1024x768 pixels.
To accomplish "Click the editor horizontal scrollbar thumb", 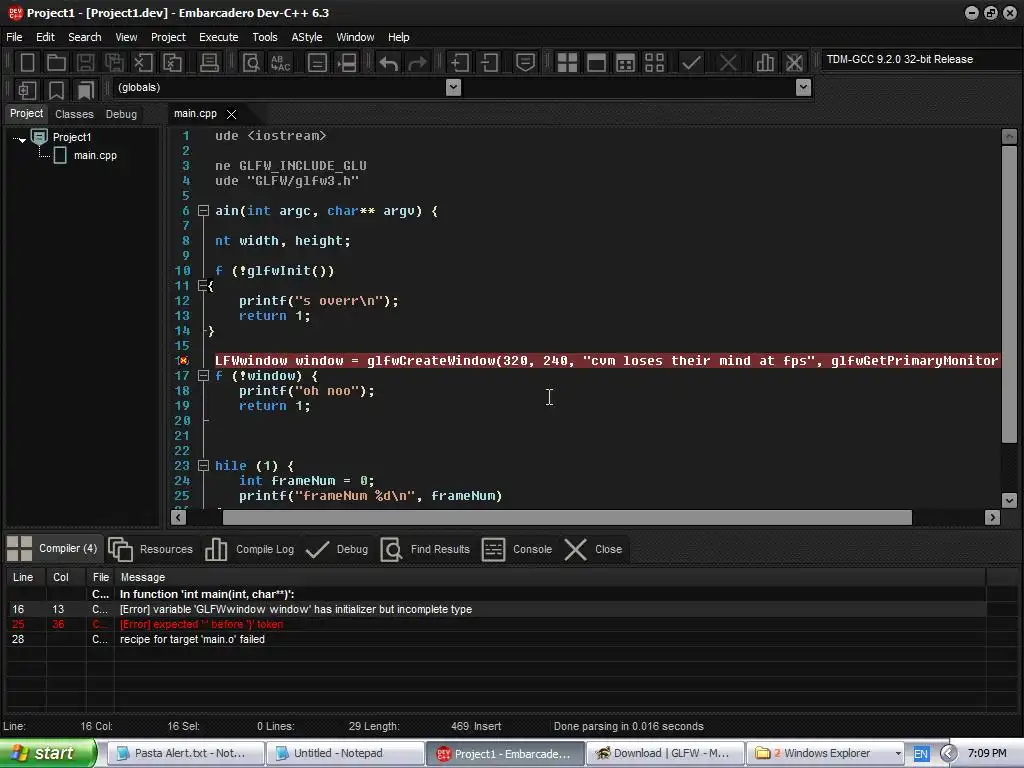I will 567,518.
